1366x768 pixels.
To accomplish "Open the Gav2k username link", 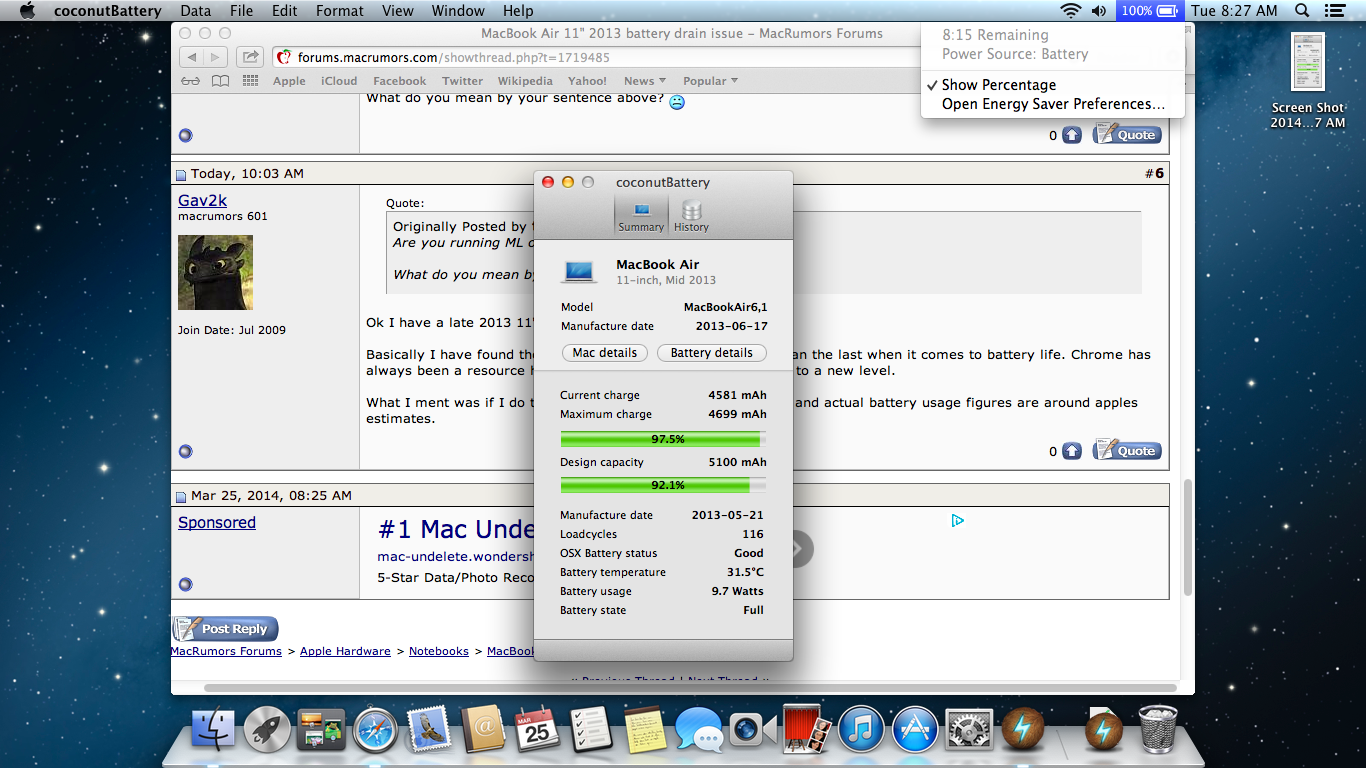I will pos(202,200).
